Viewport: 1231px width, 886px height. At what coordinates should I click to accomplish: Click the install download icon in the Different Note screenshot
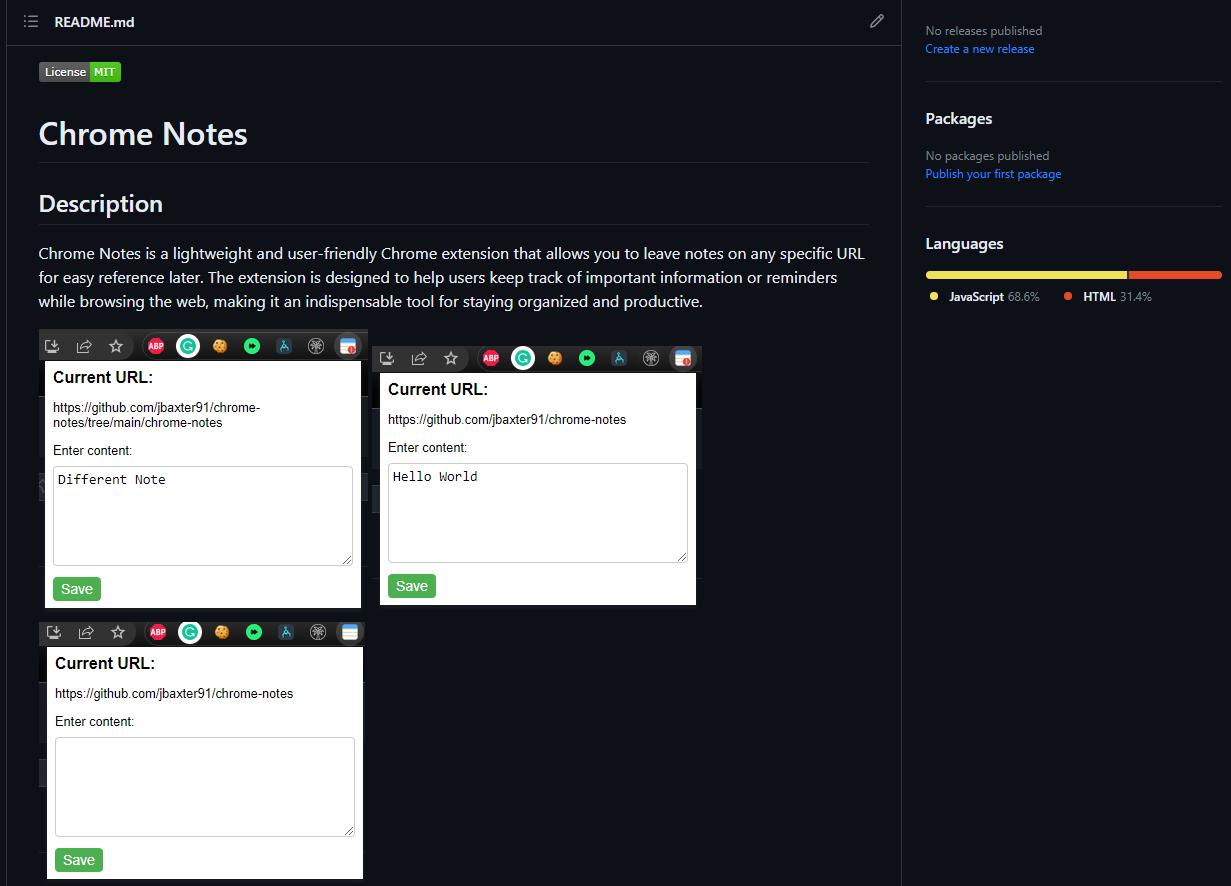[53, 346]
